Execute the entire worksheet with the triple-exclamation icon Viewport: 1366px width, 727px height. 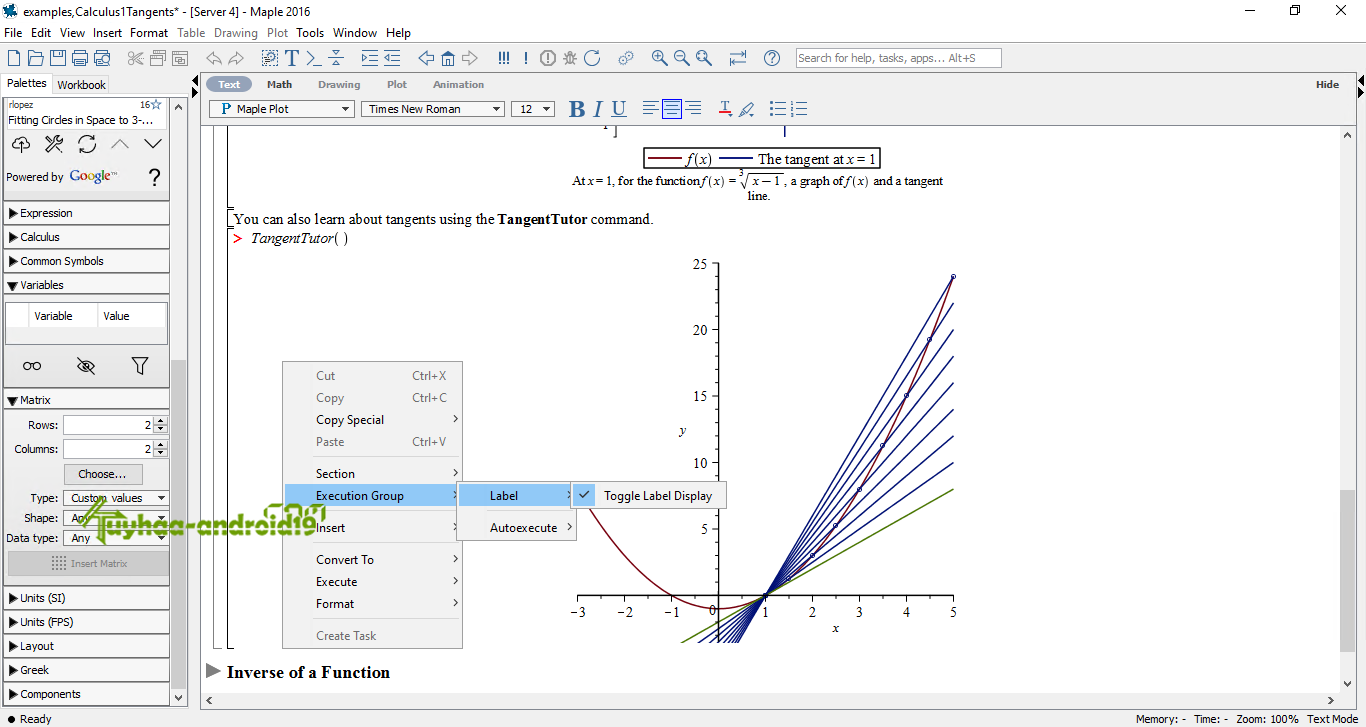point(504,58)
